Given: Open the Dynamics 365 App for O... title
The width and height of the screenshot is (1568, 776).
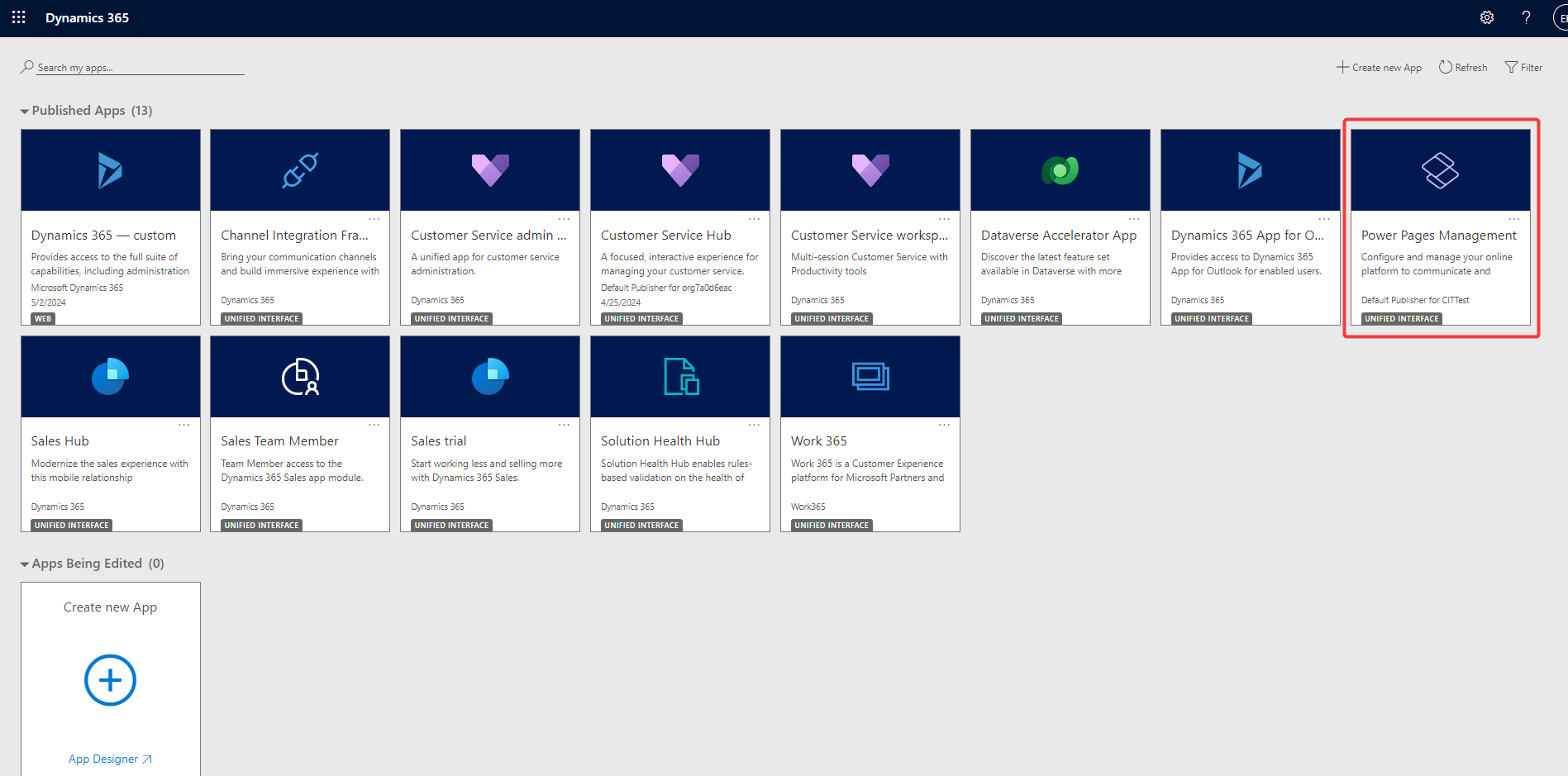Looking at the screenshot, I should click(x=1247, y=236).
